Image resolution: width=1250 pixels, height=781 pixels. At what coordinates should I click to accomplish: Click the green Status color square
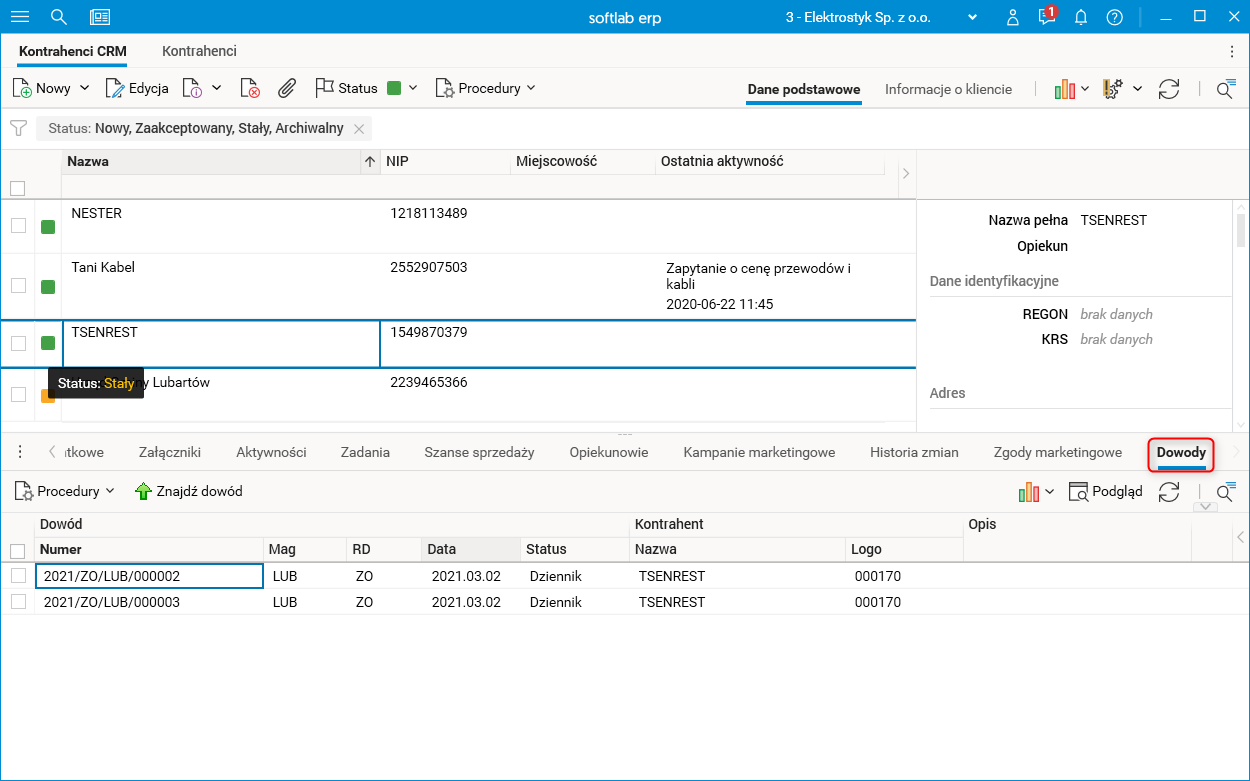(394, 88)
